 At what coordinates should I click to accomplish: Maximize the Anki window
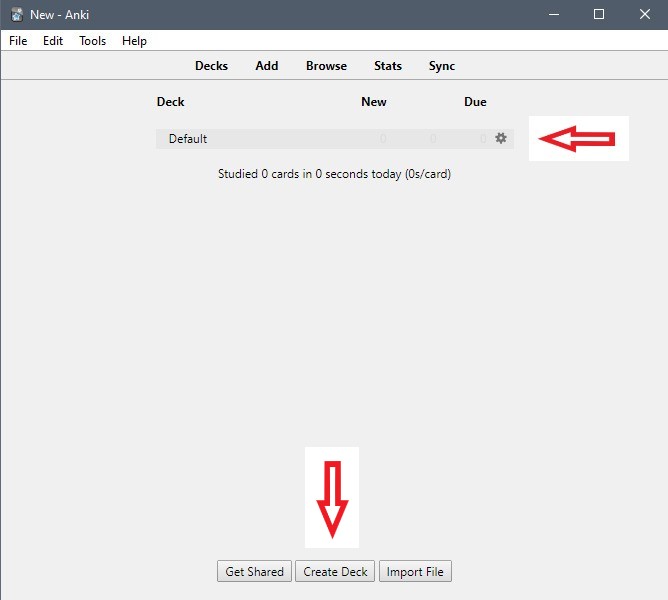coord(599,14)
